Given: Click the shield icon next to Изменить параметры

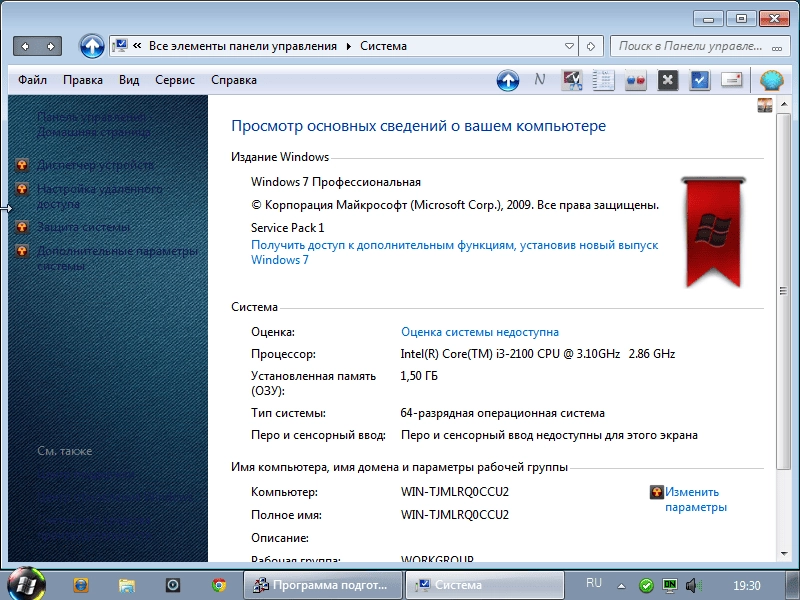Looking at the screenshot, I should coord(657,492).
